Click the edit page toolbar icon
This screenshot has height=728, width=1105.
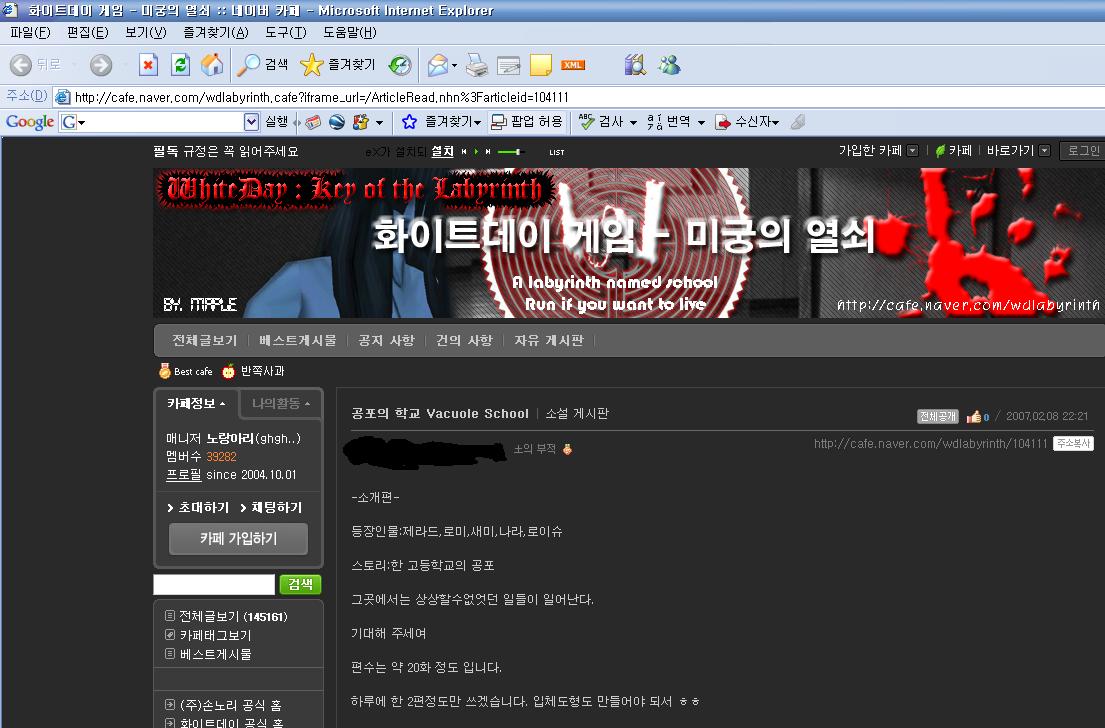[x=508, y=65]
